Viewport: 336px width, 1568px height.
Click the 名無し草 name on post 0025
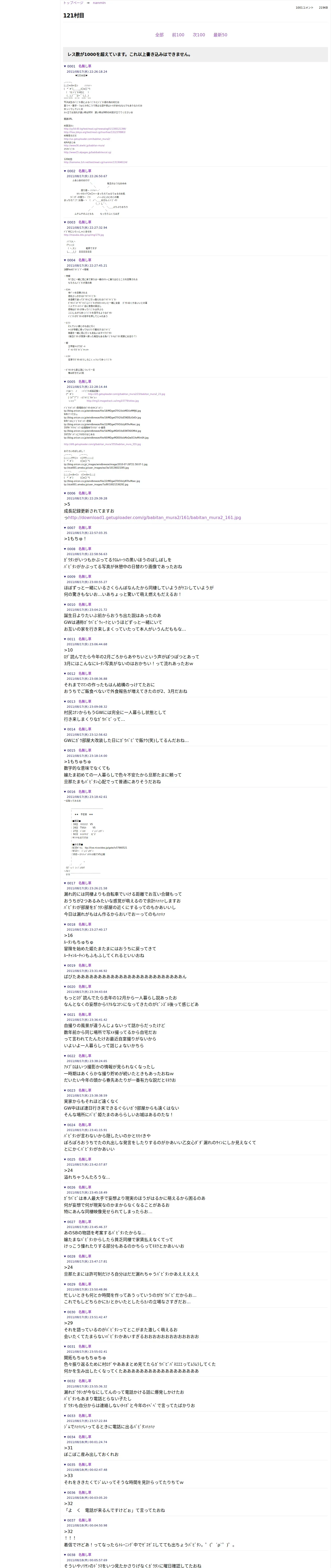tap(85, 1160)
